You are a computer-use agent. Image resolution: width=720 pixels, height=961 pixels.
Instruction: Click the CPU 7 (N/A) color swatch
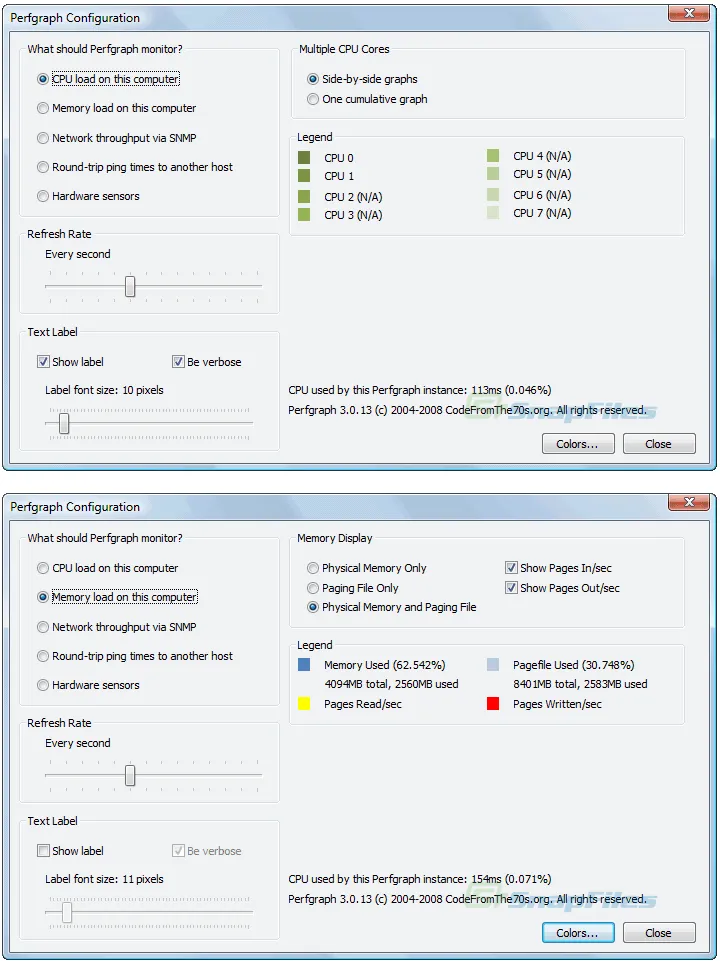[493, 213]
